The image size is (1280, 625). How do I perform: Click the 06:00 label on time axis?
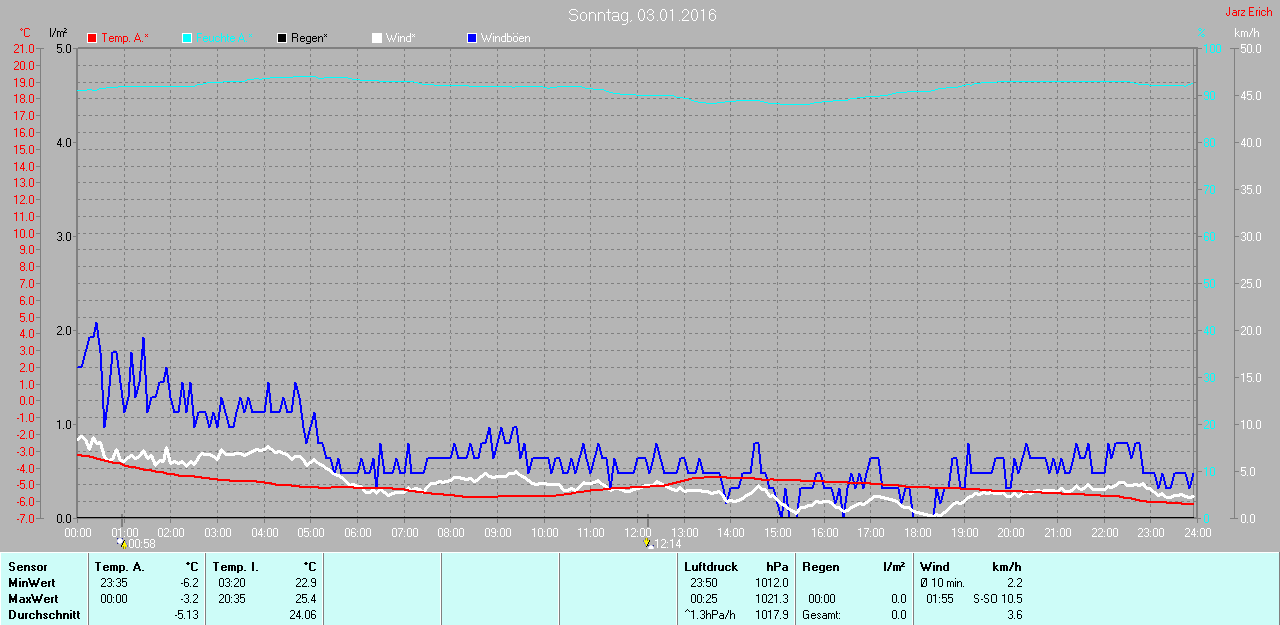[358, 532]
